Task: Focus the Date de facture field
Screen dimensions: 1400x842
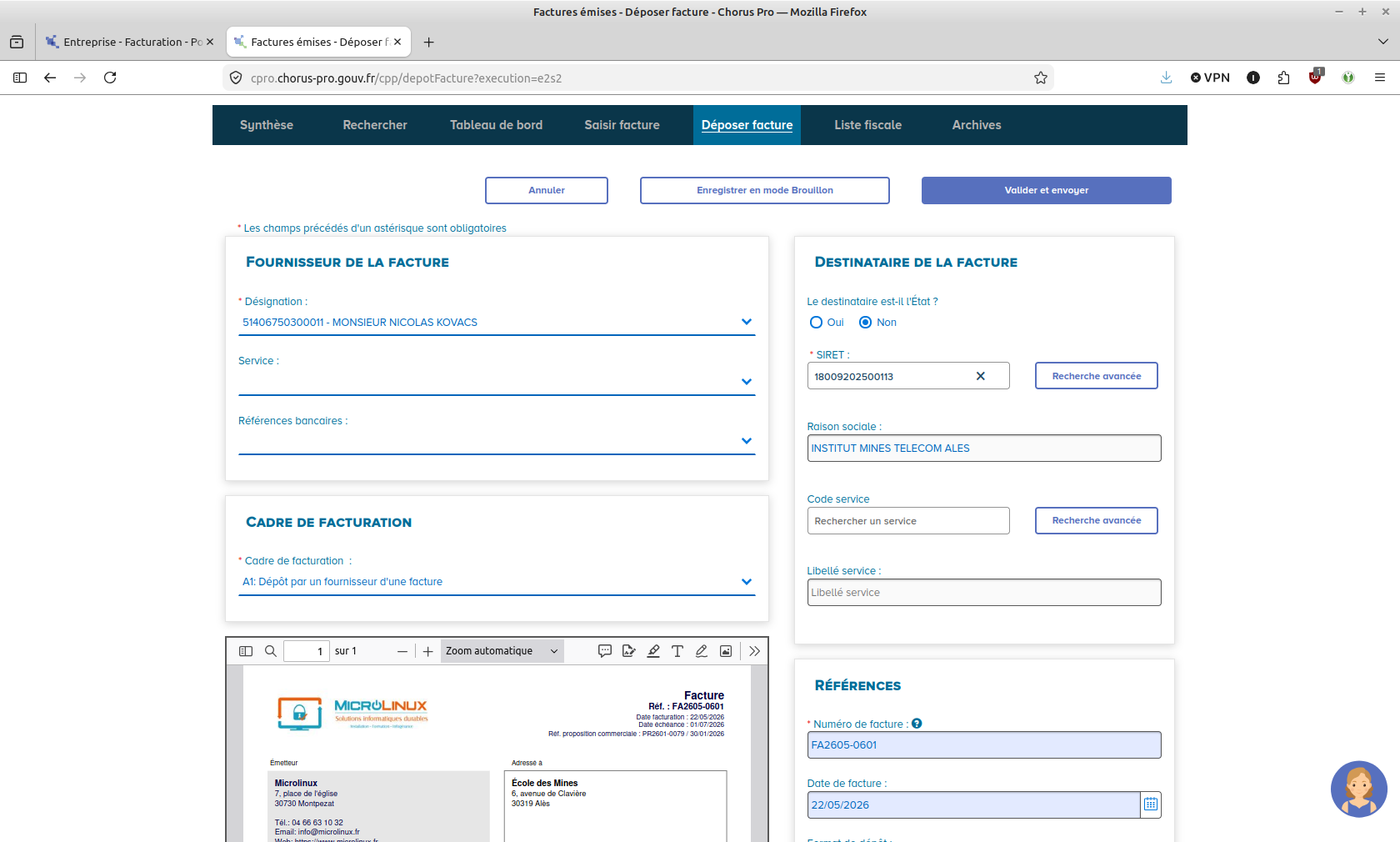Action: pyautogui.click(x=973, y=805)
